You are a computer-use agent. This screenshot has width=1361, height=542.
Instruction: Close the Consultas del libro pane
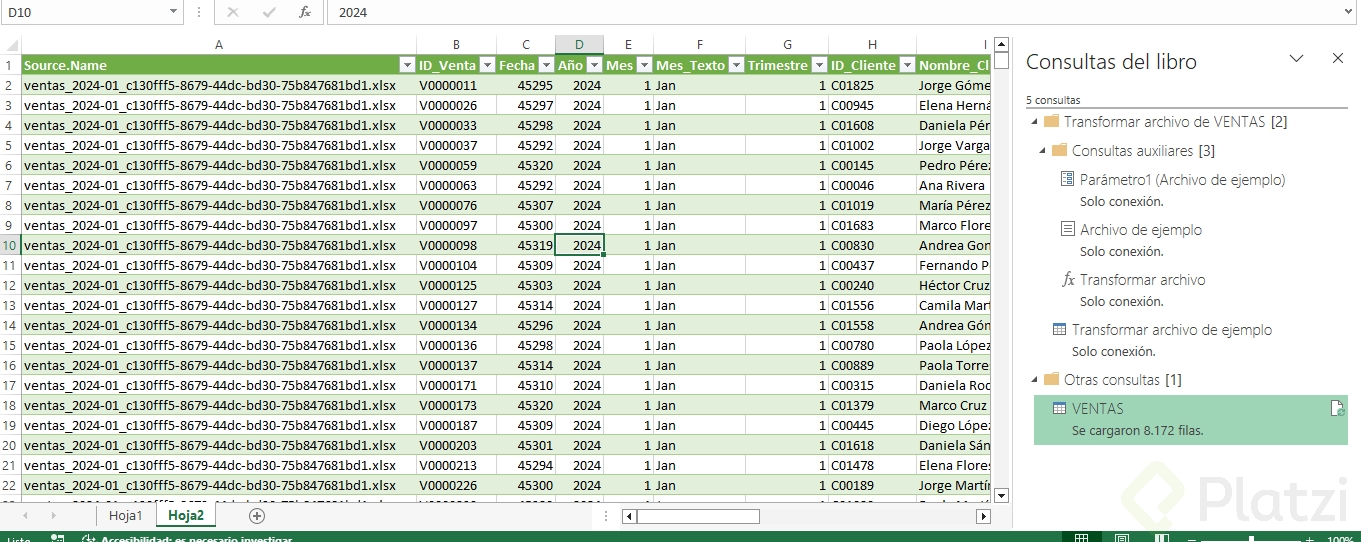pos(1338,59)
